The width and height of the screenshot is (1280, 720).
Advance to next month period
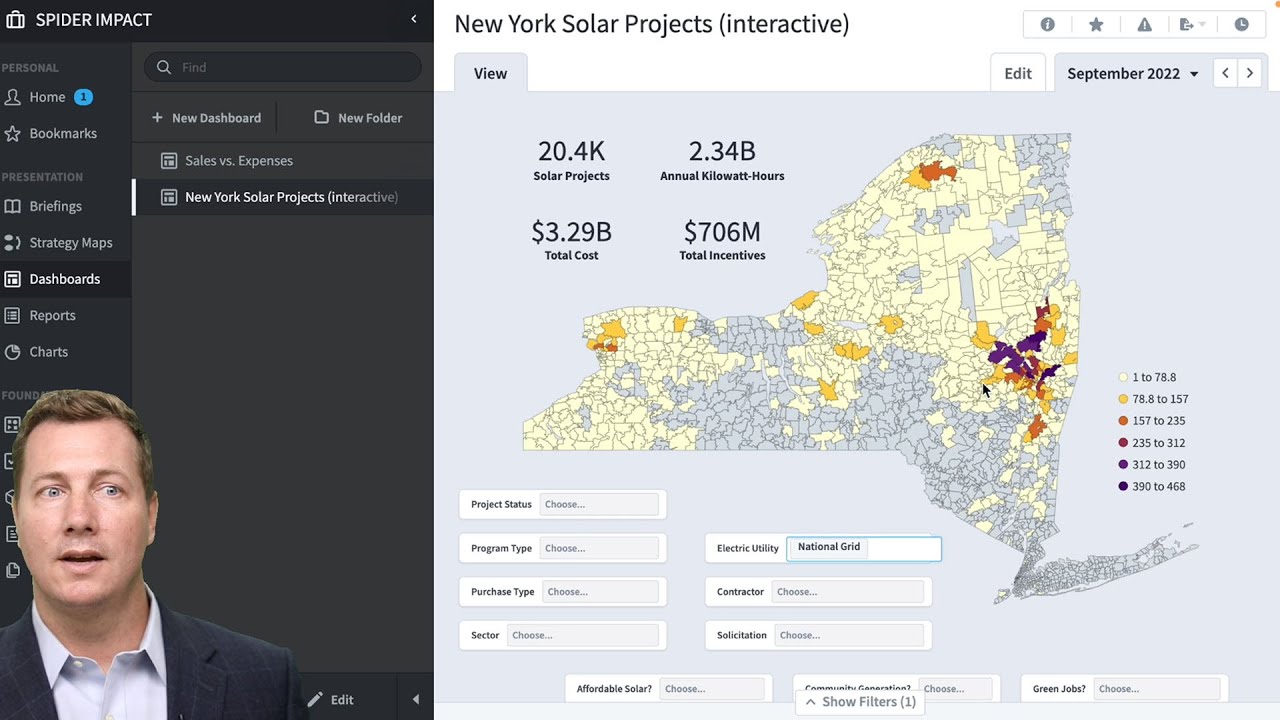pyautogui.click(x=1250, y=73)
